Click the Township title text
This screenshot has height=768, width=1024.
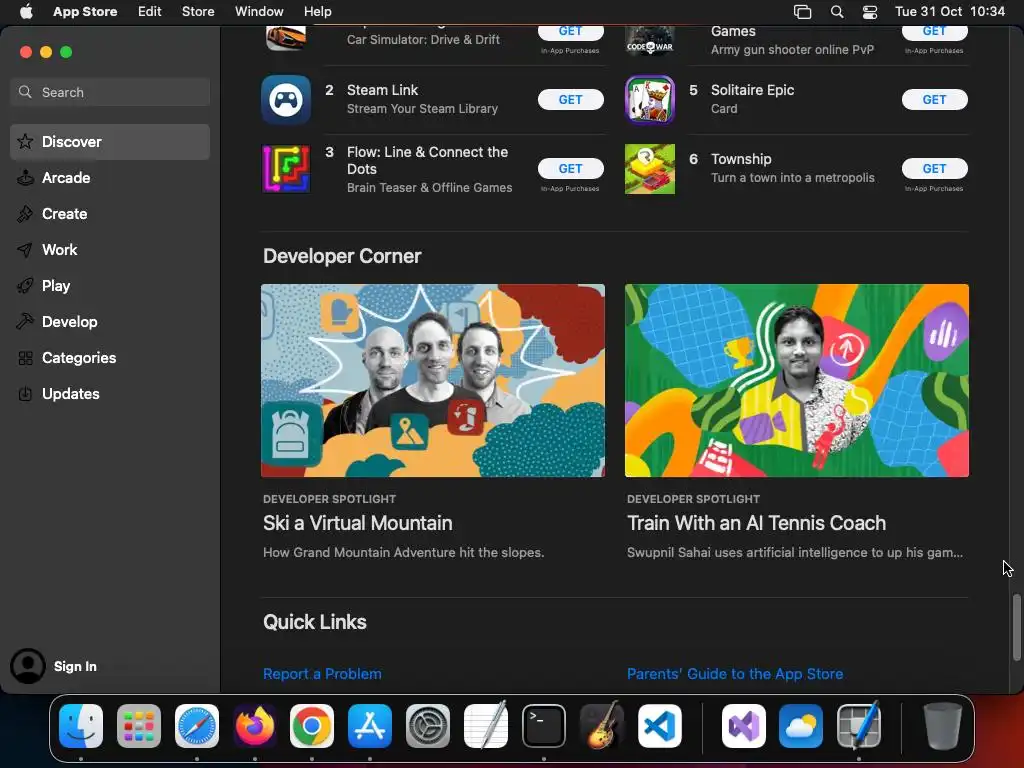(741, 159)
